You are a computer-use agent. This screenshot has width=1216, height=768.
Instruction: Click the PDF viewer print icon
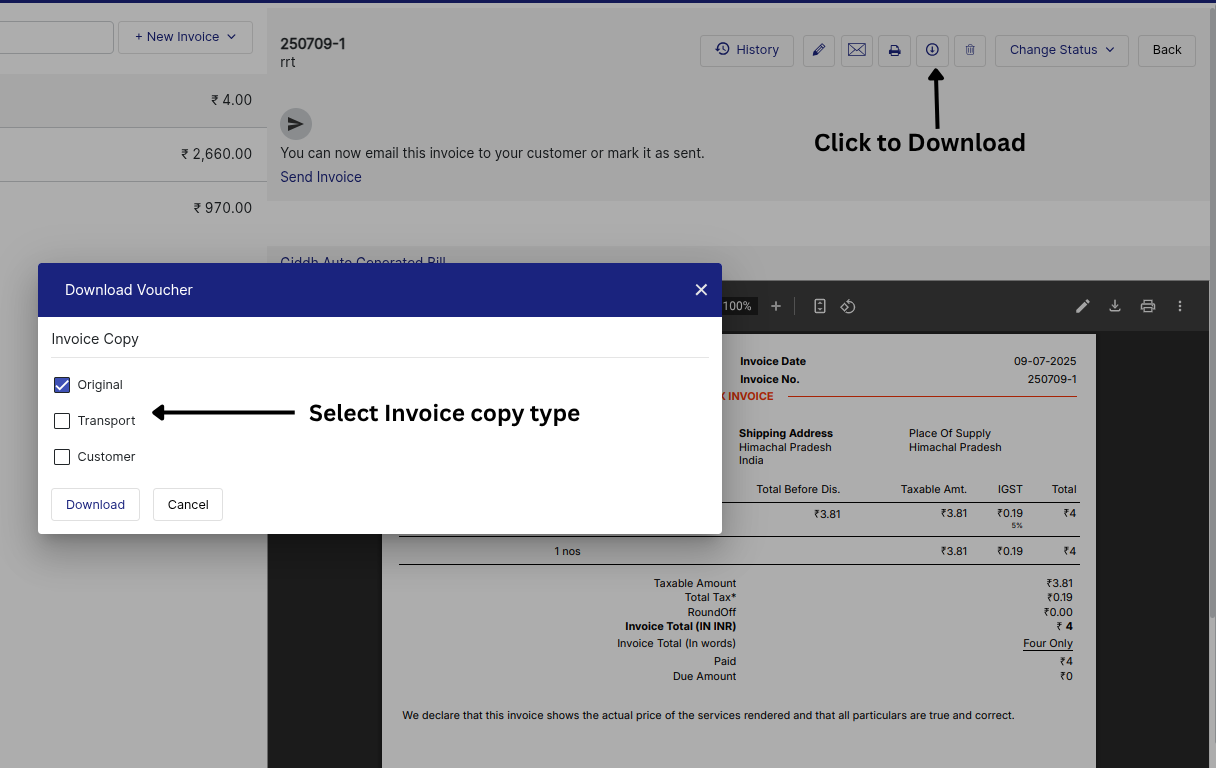(1148, 306)
